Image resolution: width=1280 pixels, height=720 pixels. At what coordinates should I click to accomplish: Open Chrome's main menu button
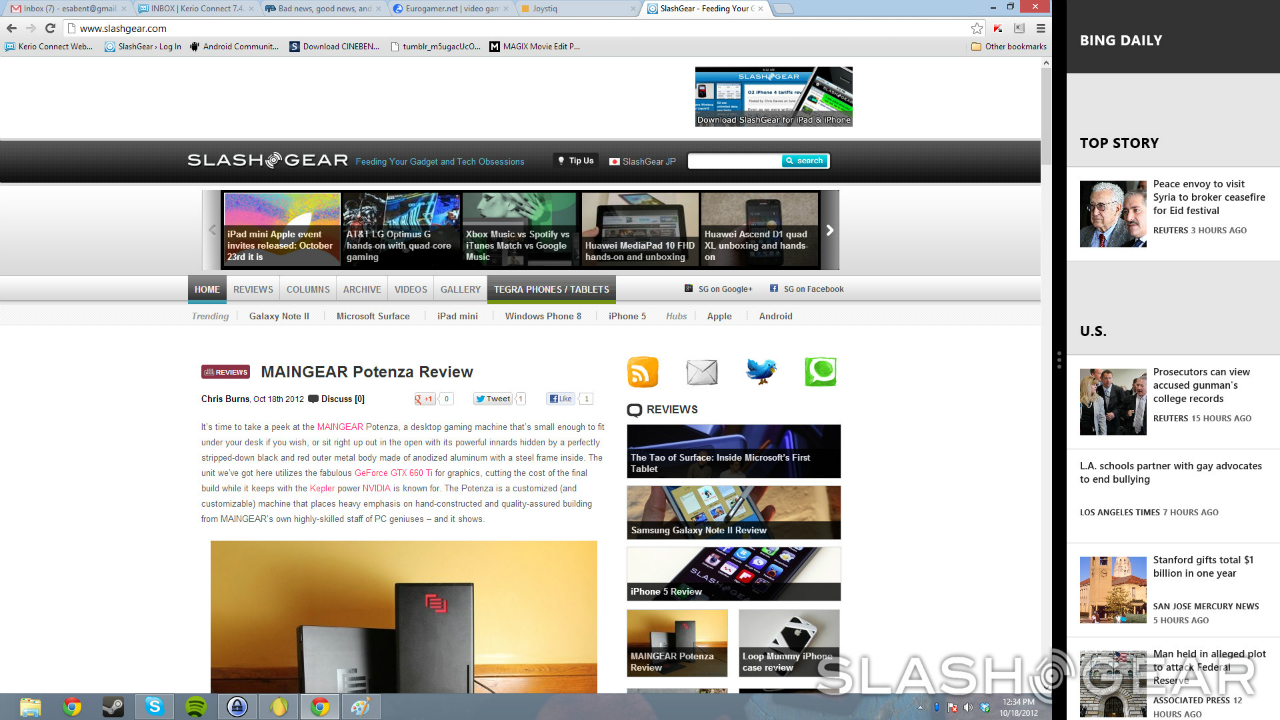point(1040,28)
